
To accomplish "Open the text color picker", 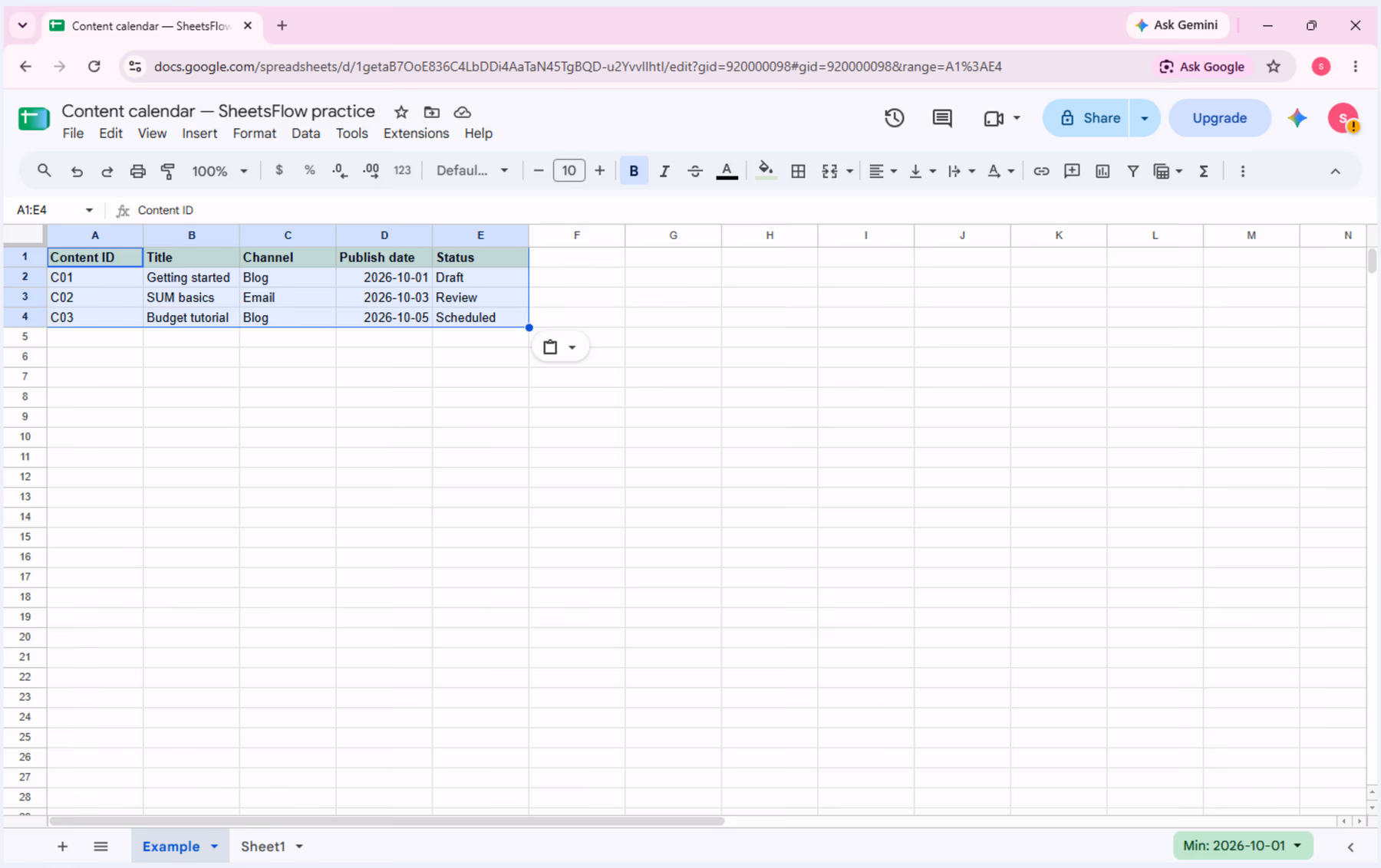I will point(727,171).
